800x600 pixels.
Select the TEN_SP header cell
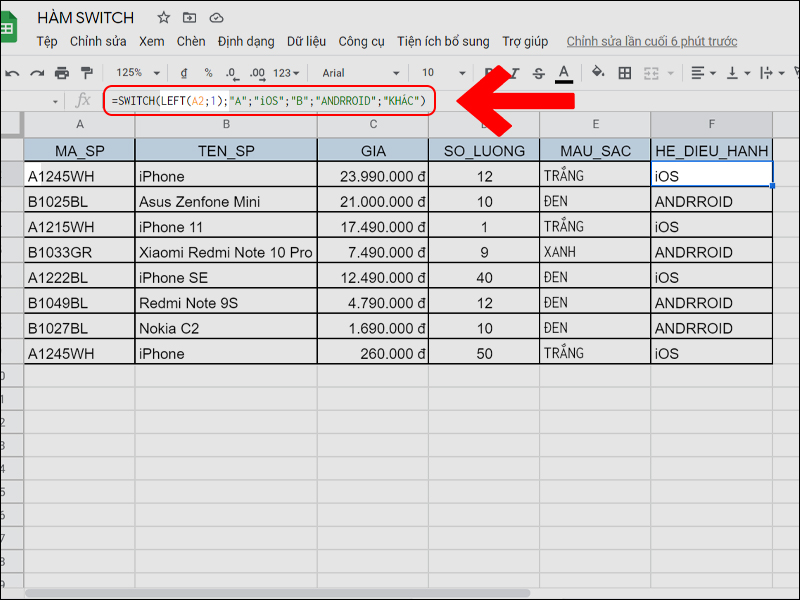[x=226, y=151]
